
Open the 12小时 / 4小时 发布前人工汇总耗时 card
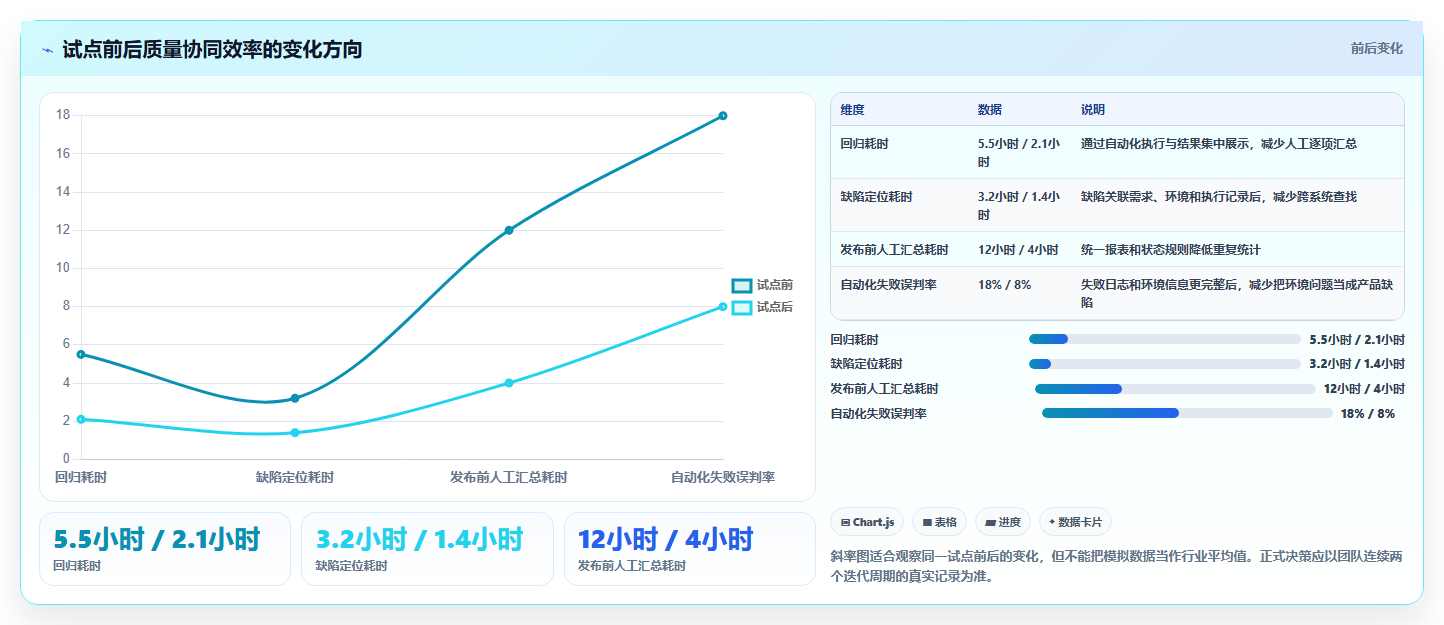[x=690, y=549]
